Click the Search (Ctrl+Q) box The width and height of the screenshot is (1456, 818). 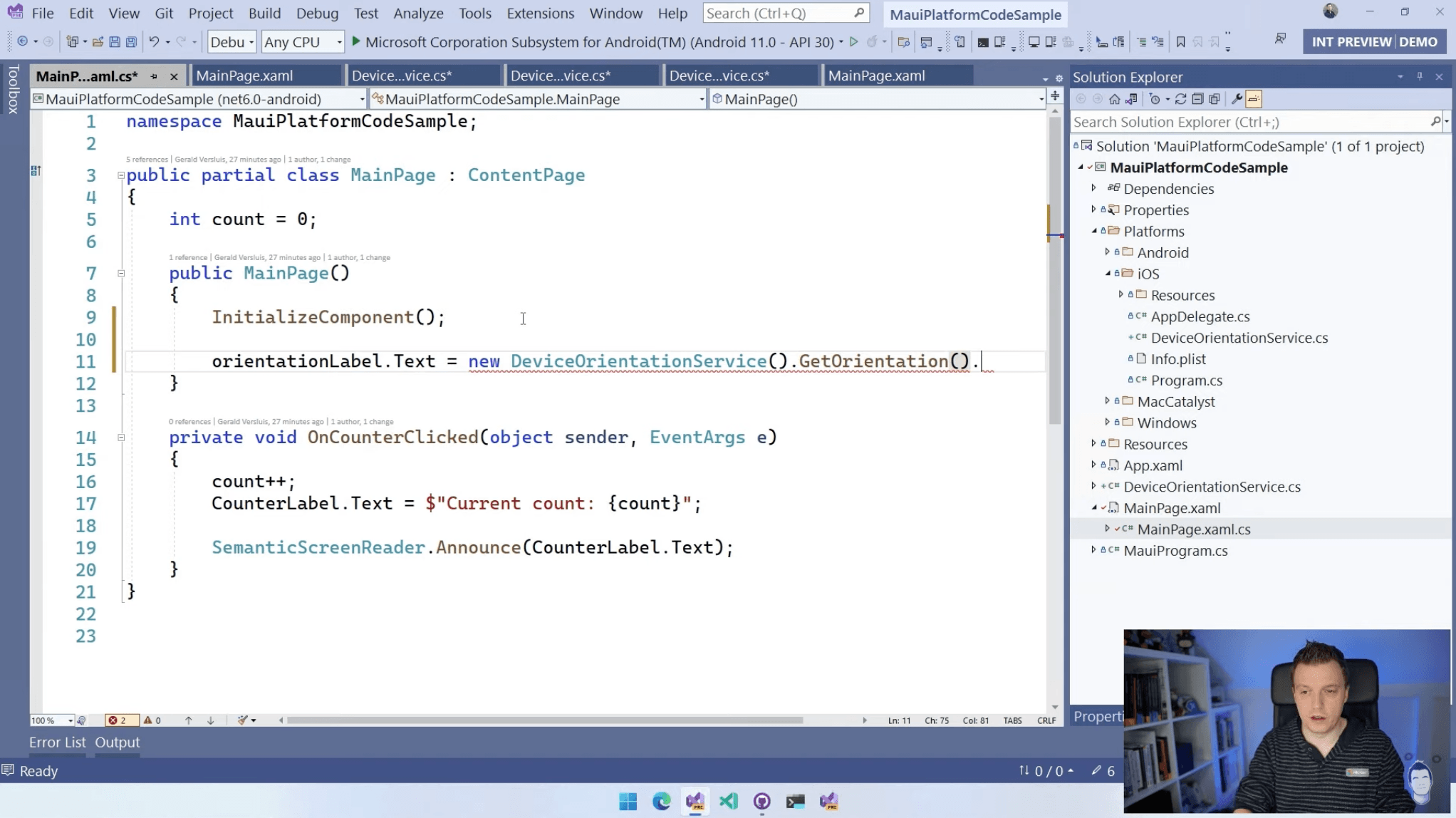coord(786,13)
